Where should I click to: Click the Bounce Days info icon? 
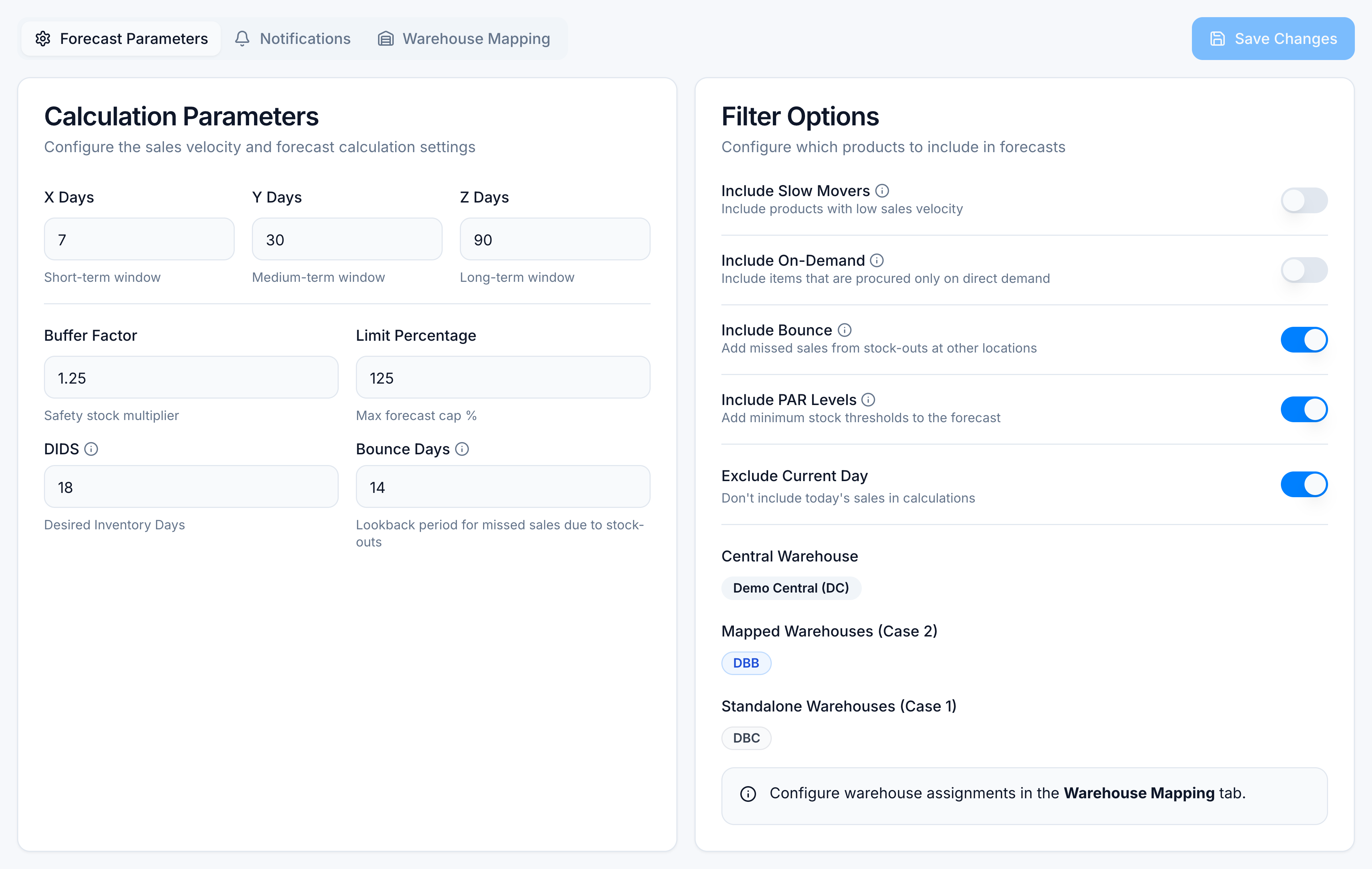point(462,449)
